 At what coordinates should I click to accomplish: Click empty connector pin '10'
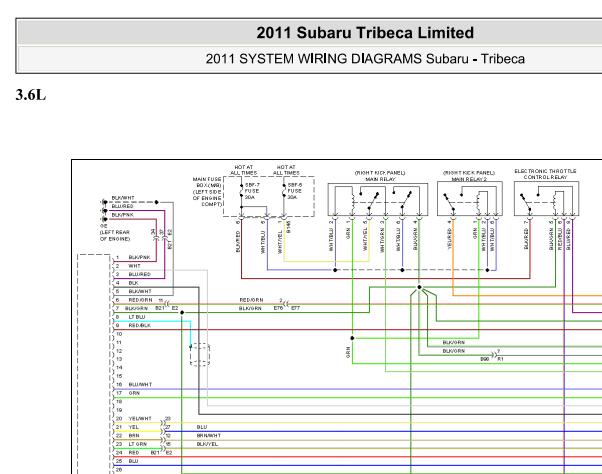point(119,334)
